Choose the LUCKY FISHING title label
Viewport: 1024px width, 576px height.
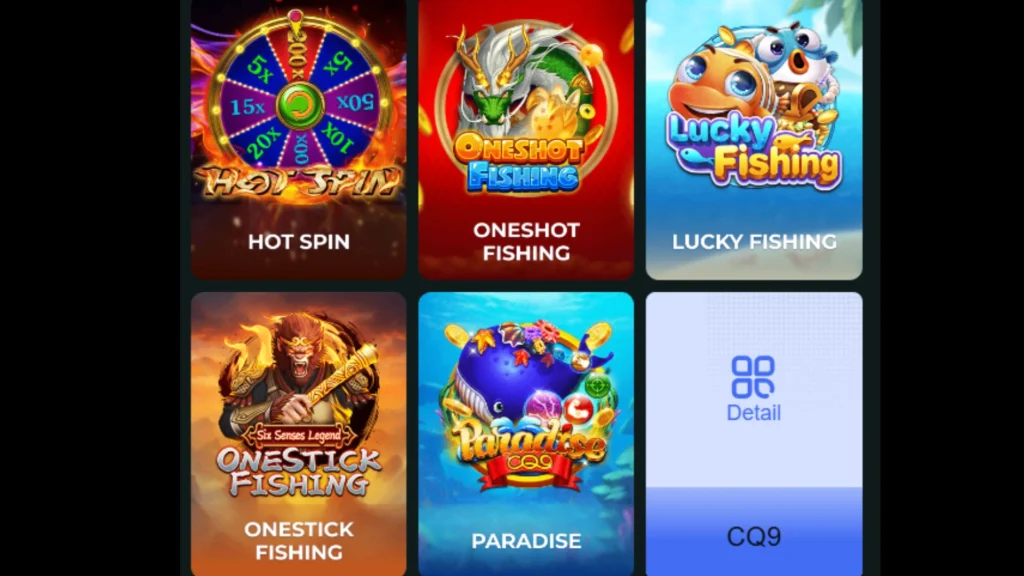click(x=754, y=242)
